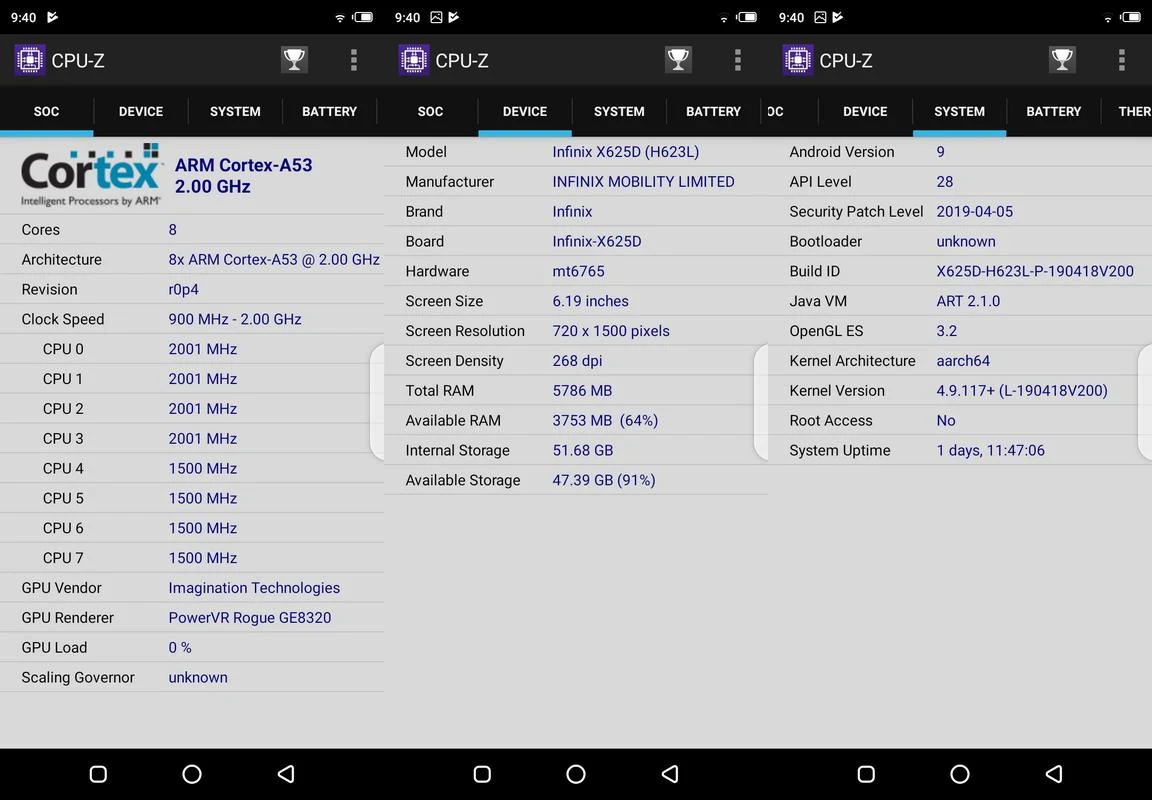1153x800 pixels.
Task: Switch to BATTERY tab in the right screen
Action: (1053, 111)
